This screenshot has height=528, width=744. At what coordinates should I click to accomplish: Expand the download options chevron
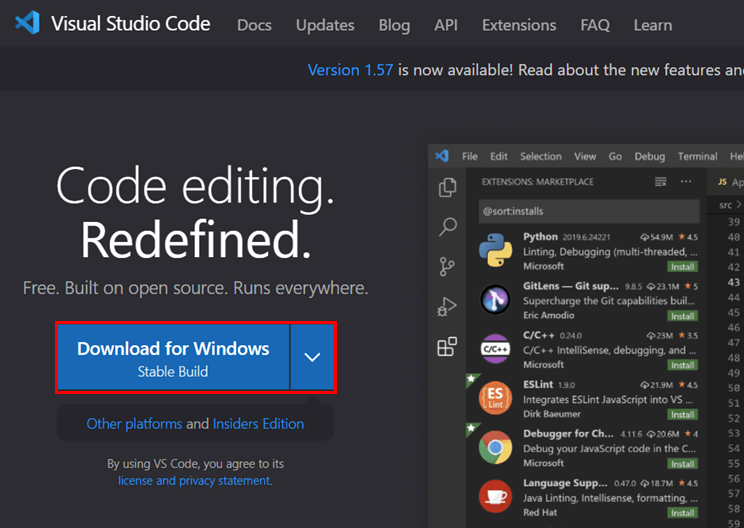point(312,357)
